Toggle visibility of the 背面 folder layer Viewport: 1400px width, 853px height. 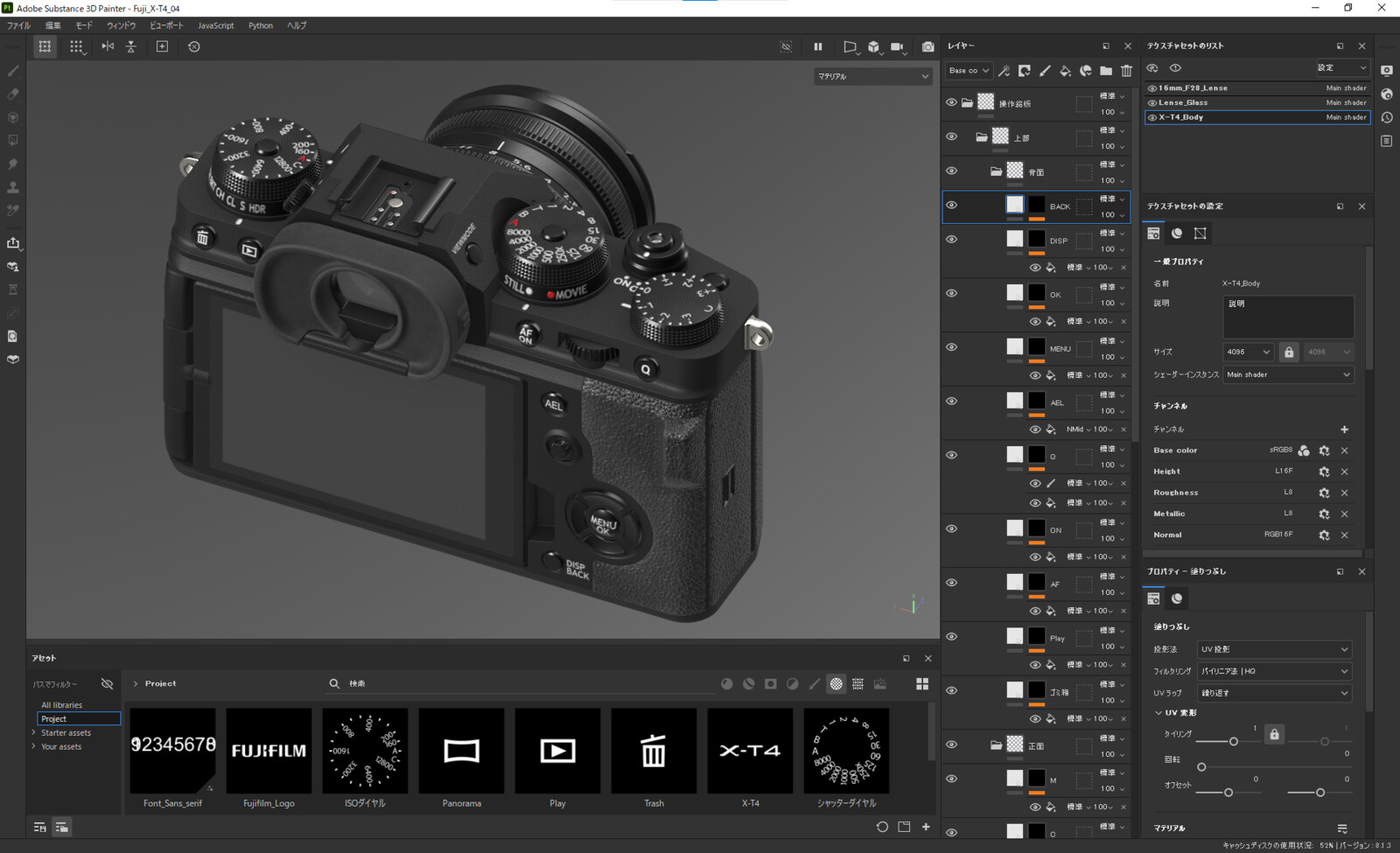tap(951, 171)
